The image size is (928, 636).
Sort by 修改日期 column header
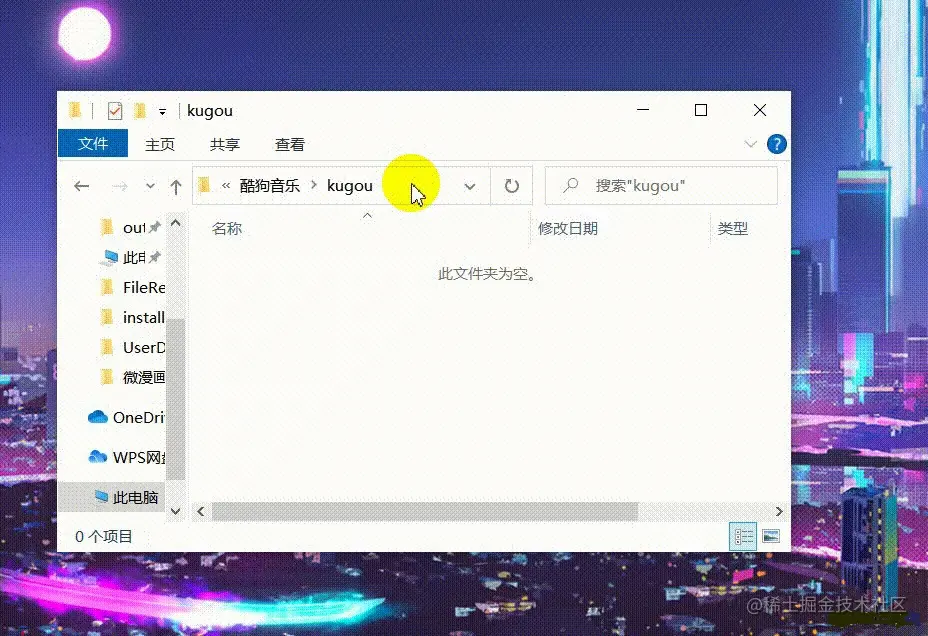pyautogui.click(x=568, y=228)
